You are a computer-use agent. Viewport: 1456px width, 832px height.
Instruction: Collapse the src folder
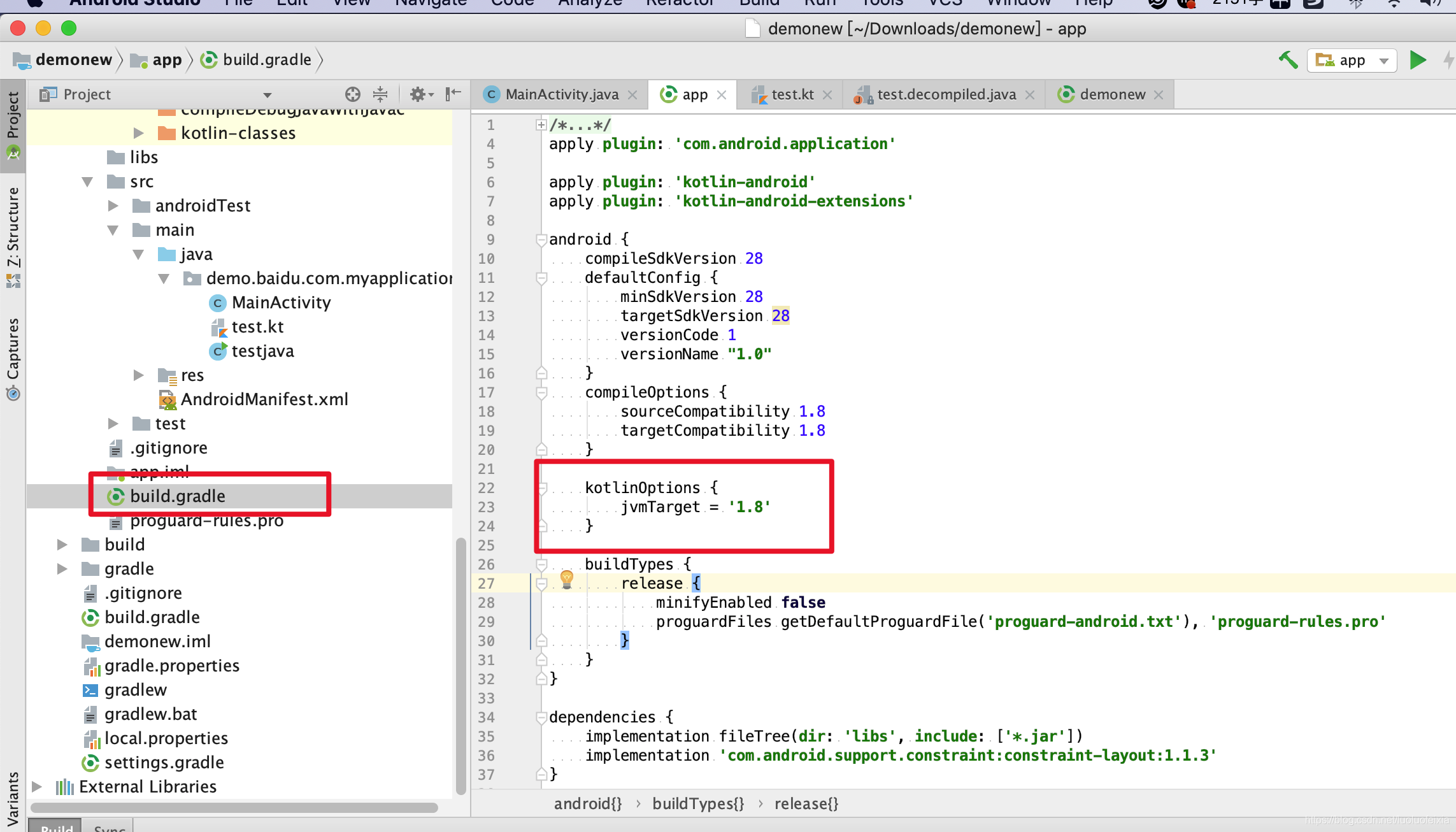coord(88,182)
